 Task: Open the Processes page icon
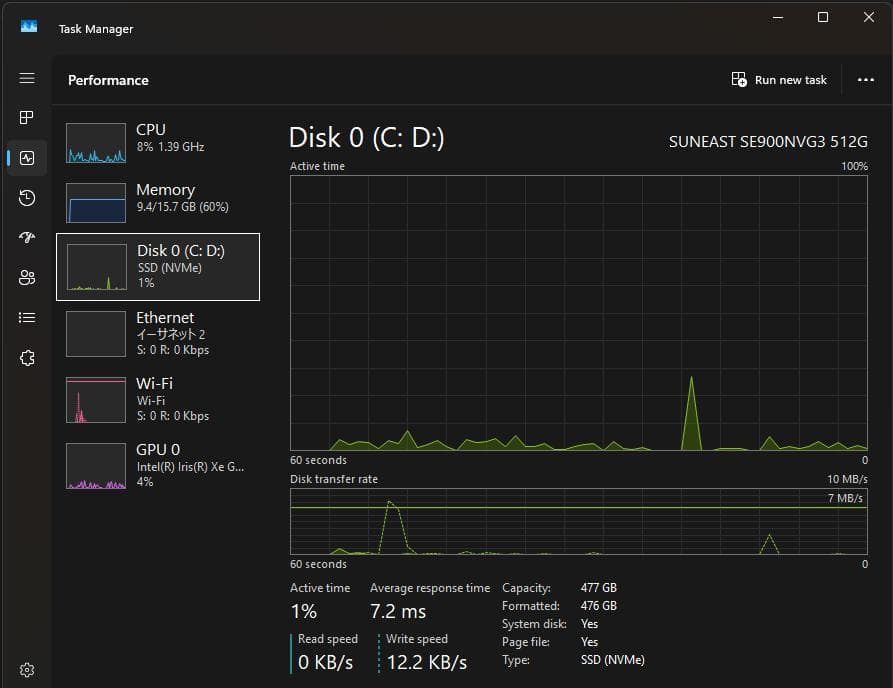point(27,118)
